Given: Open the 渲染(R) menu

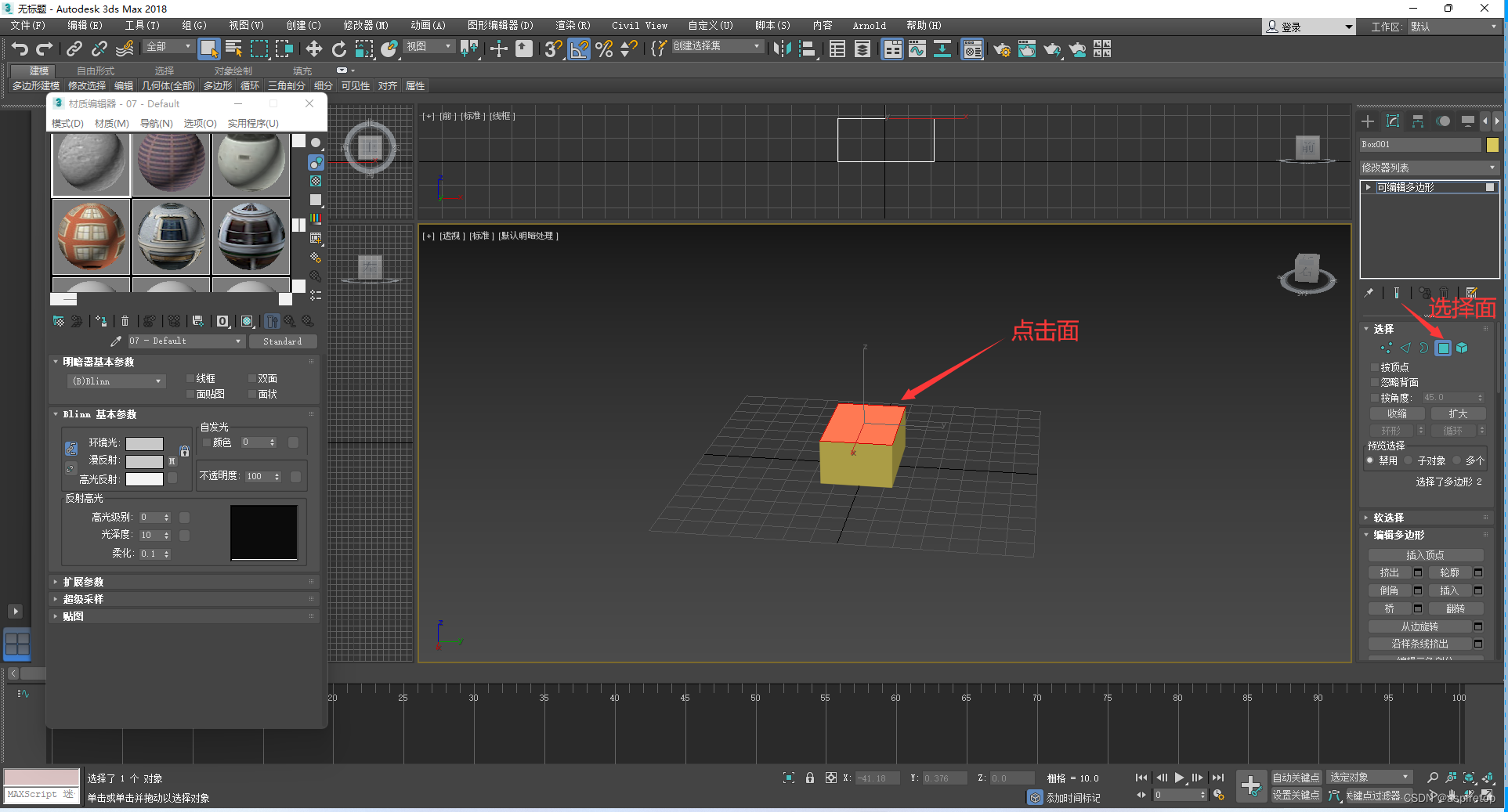Looking at the screenshot, I should click(573, 26).
